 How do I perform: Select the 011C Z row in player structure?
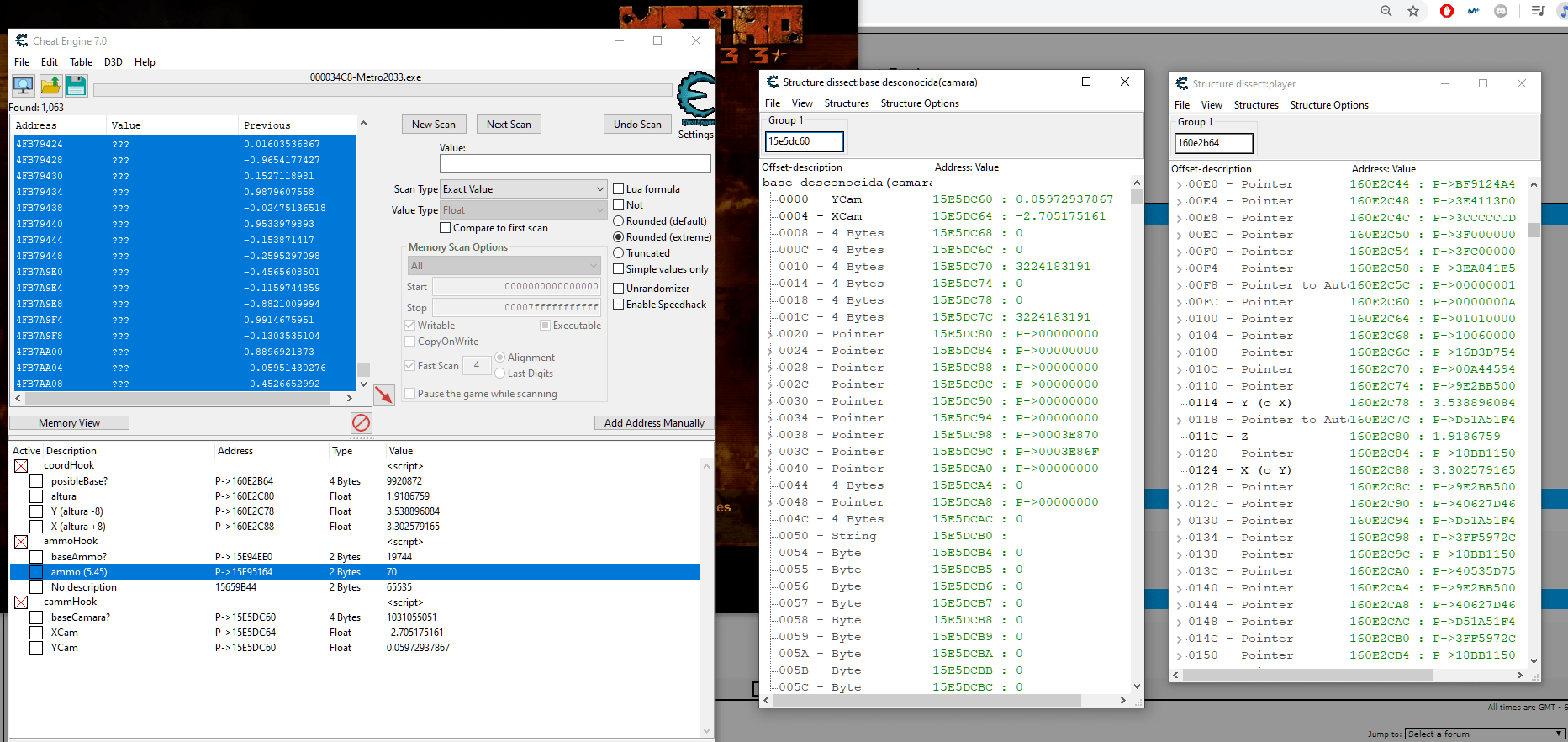pos(1348,437)
